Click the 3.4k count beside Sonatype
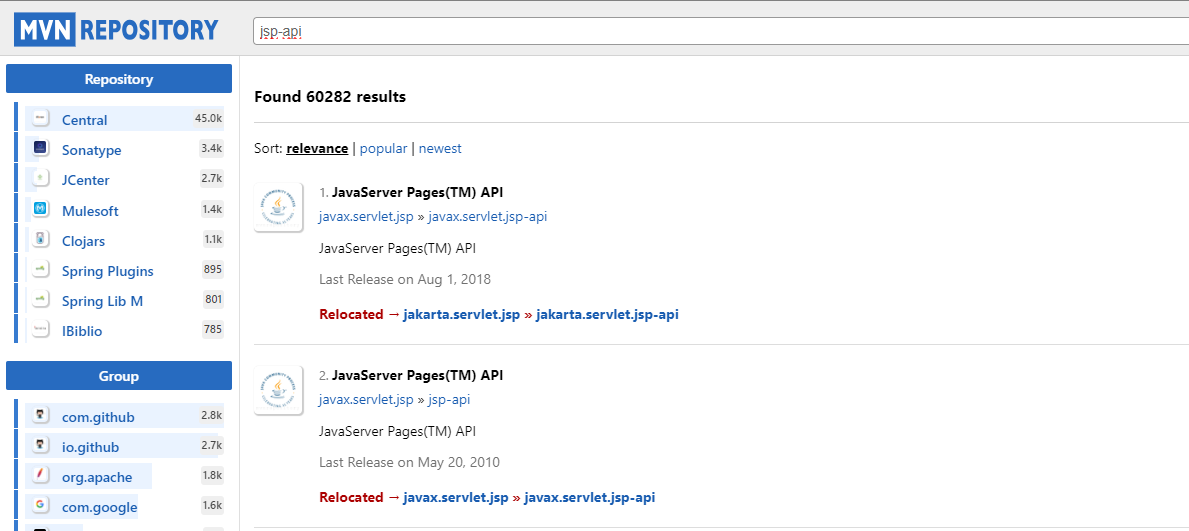The height and width of the screenshot is (531, 1189). point(212,149)
